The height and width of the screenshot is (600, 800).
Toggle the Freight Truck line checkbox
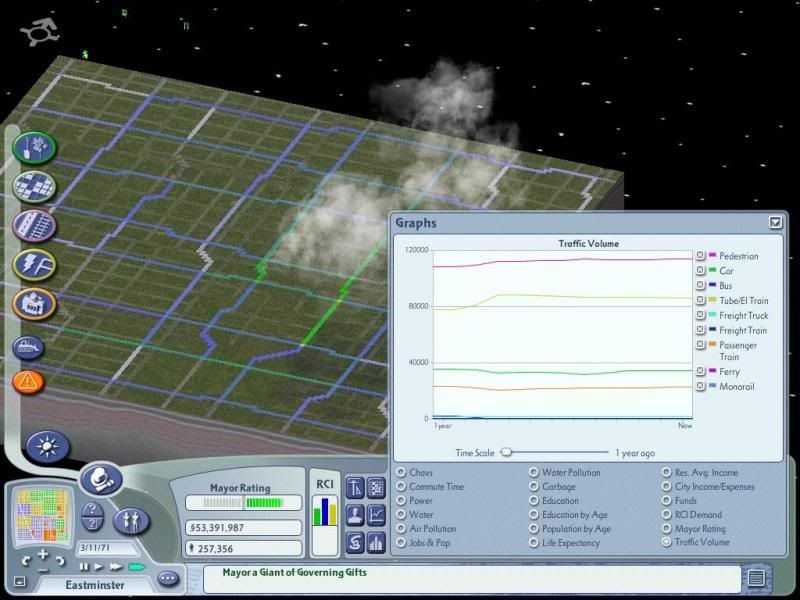click(701, 315)
